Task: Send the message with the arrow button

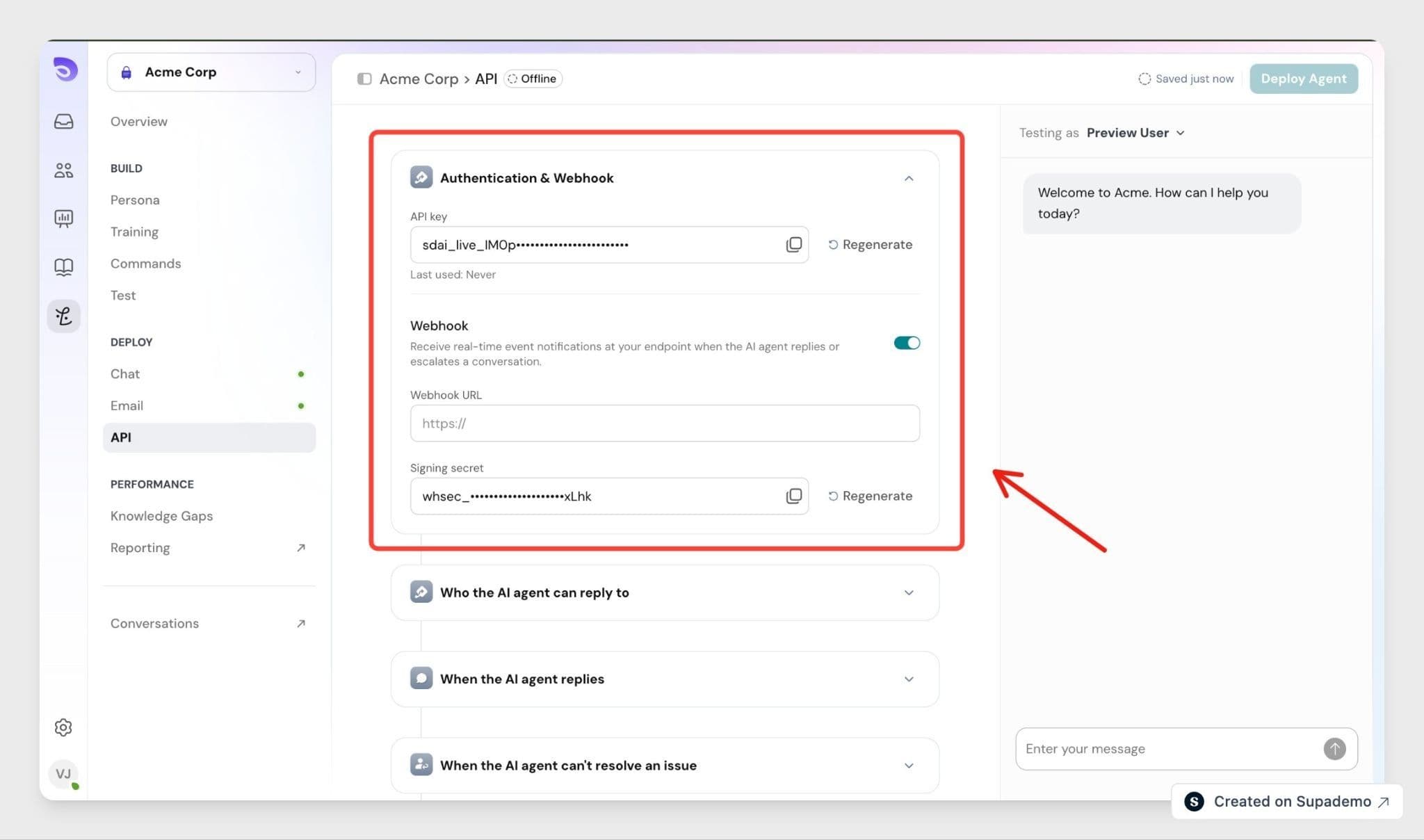Action: point(1334,749)
